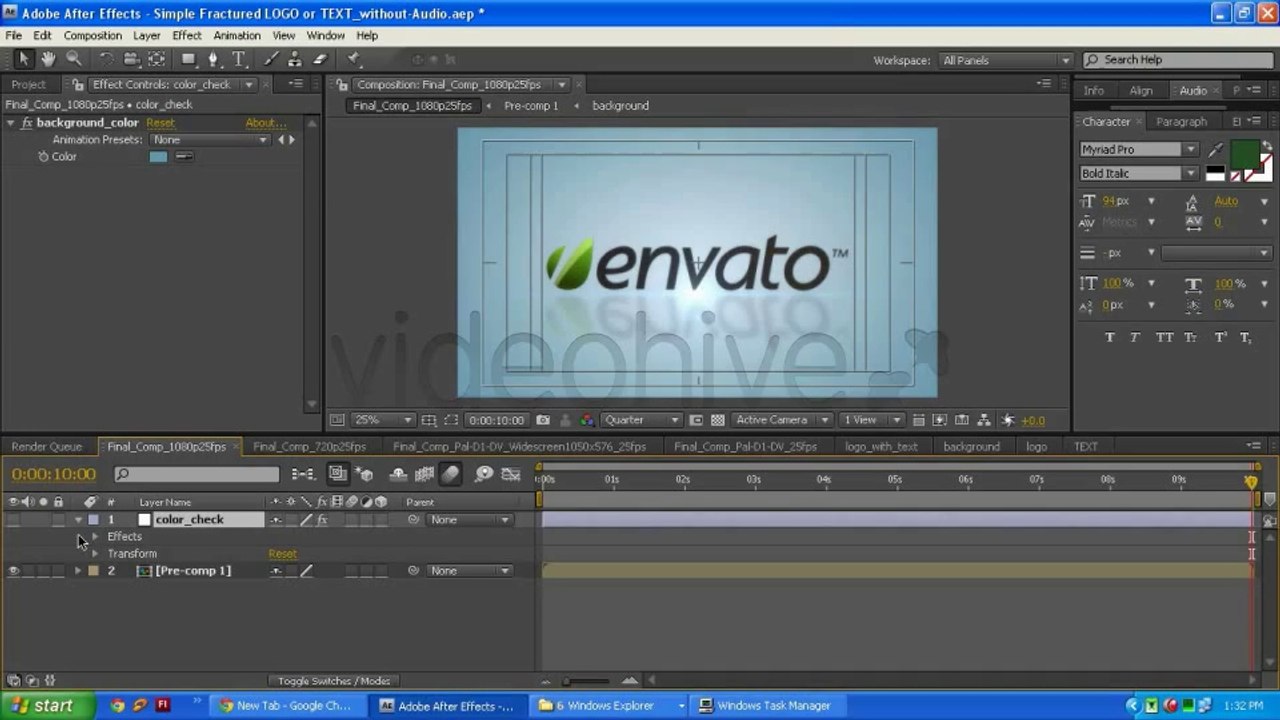Open the Effect menu
This screenshot has height=720, width=1280.
pos(187,36)
